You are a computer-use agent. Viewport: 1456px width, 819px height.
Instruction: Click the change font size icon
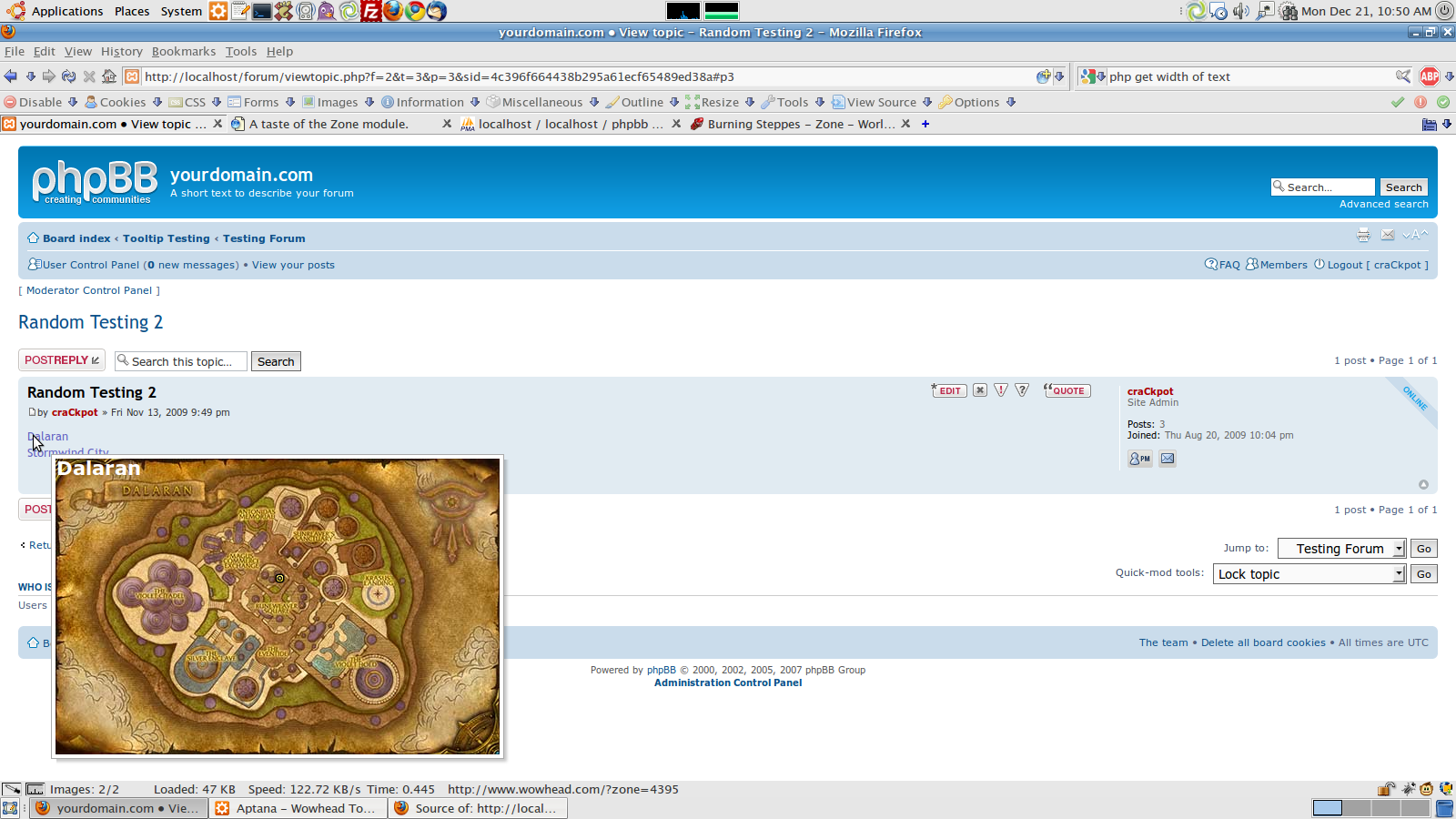coord(1414,236)
